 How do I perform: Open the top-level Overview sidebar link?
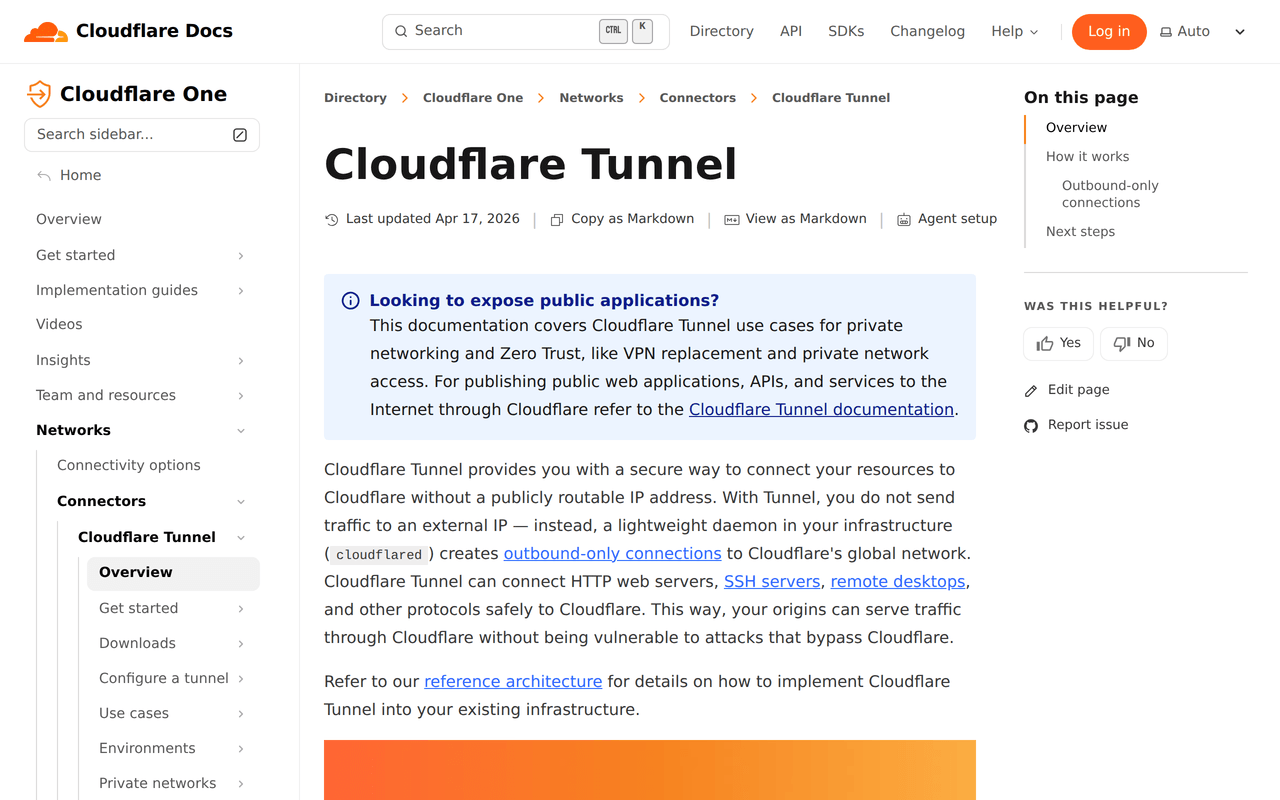(69, 220)
